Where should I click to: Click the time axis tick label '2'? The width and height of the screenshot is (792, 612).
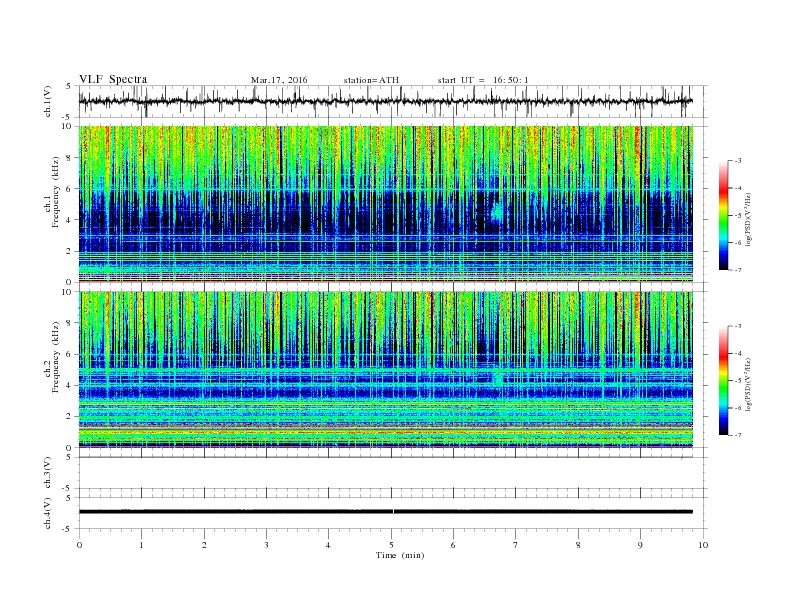coord(204,545)
